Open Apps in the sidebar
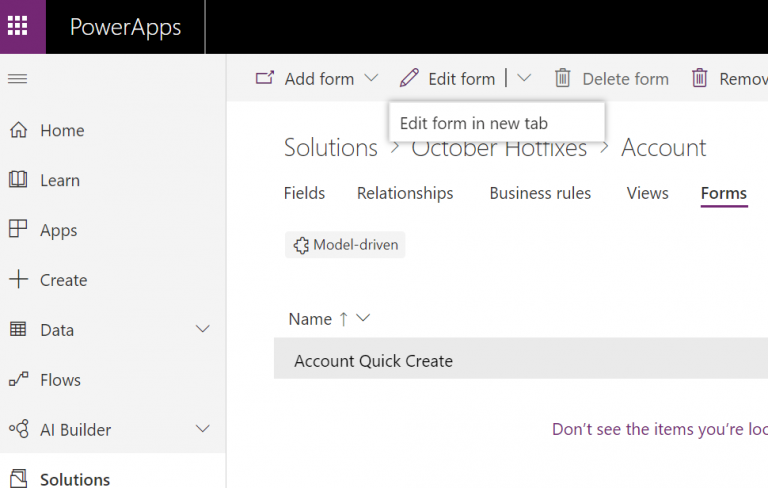The image size is (768, 488). tap(59, 230)
